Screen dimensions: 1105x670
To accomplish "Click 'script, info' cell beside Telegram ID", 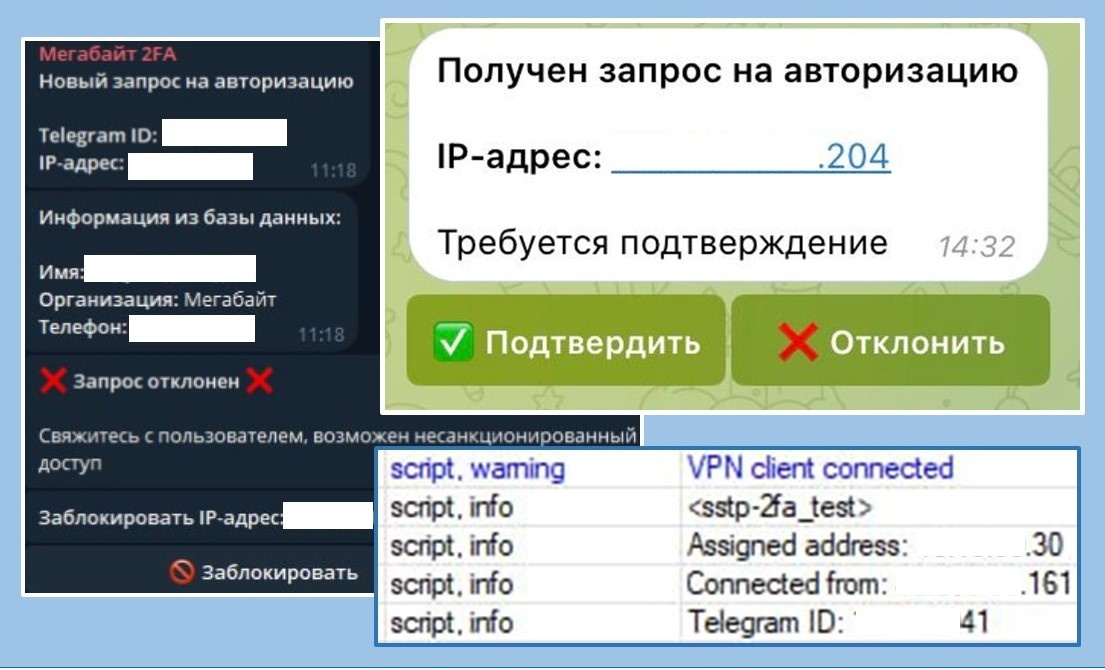I will 451,622.
